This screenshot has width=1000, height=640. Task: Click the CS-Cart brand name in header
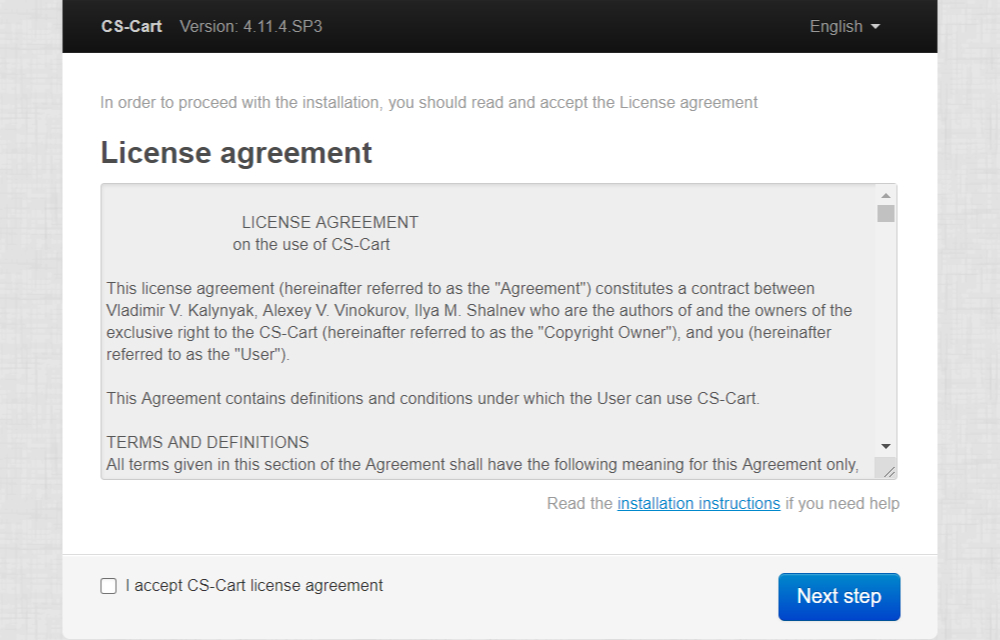coord(131,27)
